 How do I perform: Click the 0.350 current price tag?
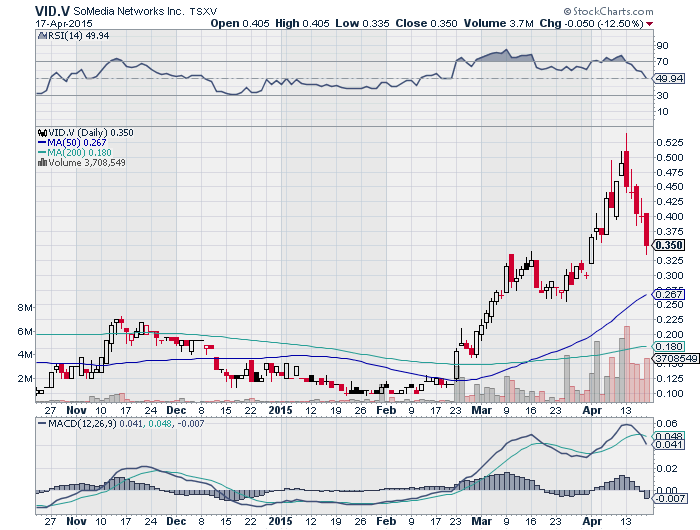[x=667, y=245]
